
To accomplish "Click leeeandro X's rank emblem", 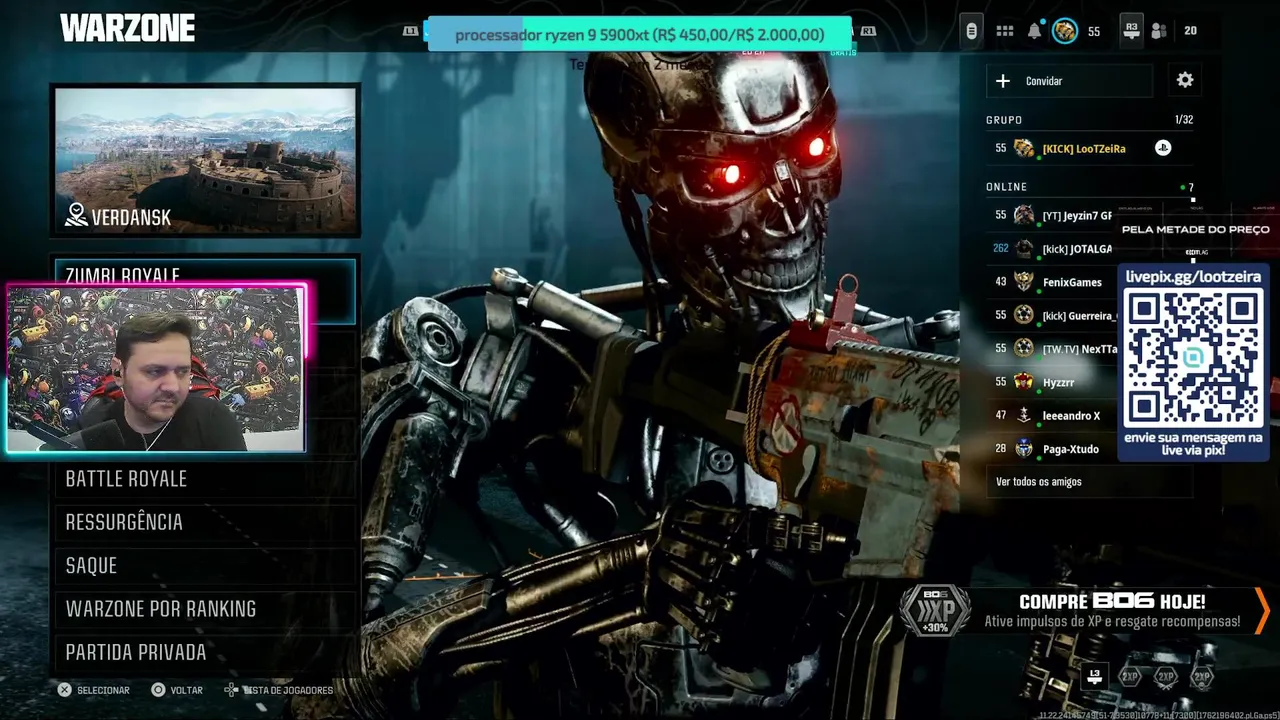I will click(1023, 415).
